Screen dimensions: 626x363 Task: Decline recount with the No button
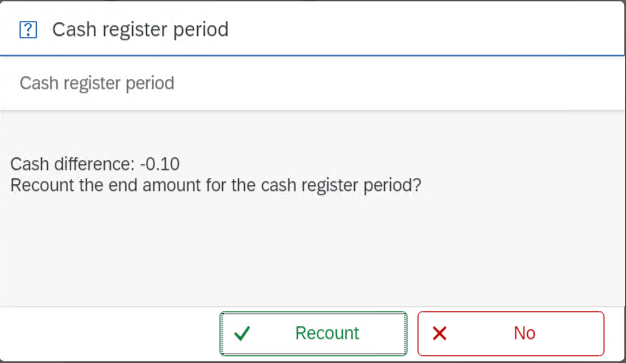point(511,333)
